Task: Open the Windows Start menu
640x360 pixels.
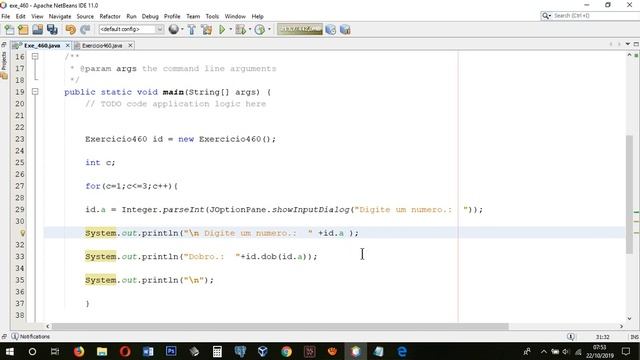Action: [x=9, y=351]
